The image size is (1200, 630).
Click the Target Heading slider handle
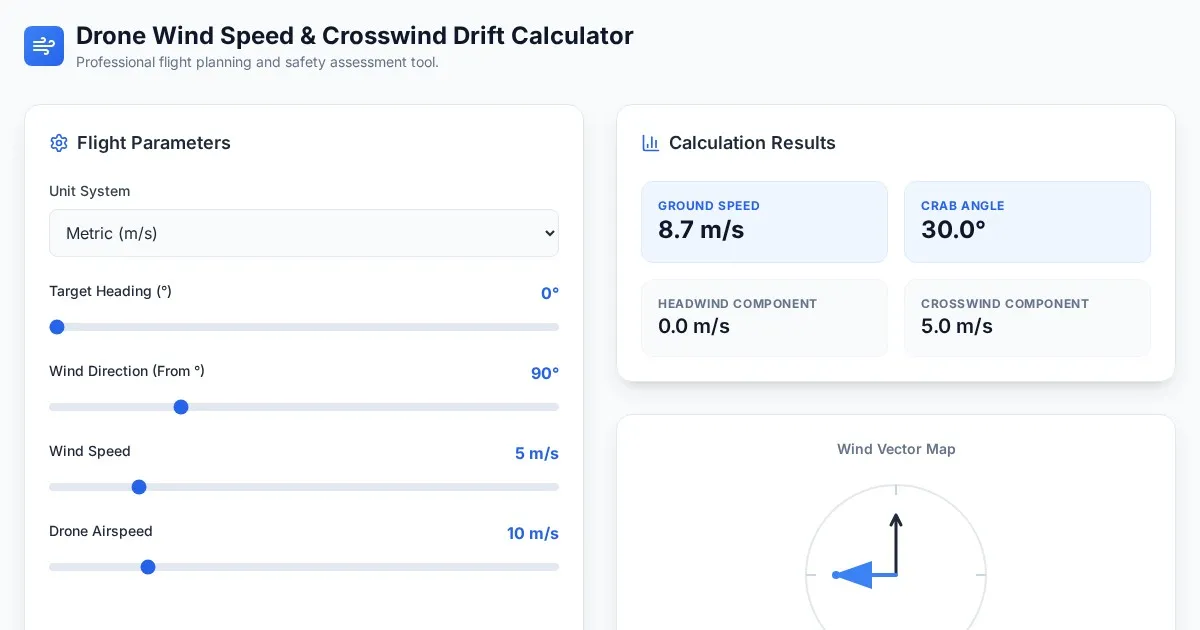coord(57,327)
